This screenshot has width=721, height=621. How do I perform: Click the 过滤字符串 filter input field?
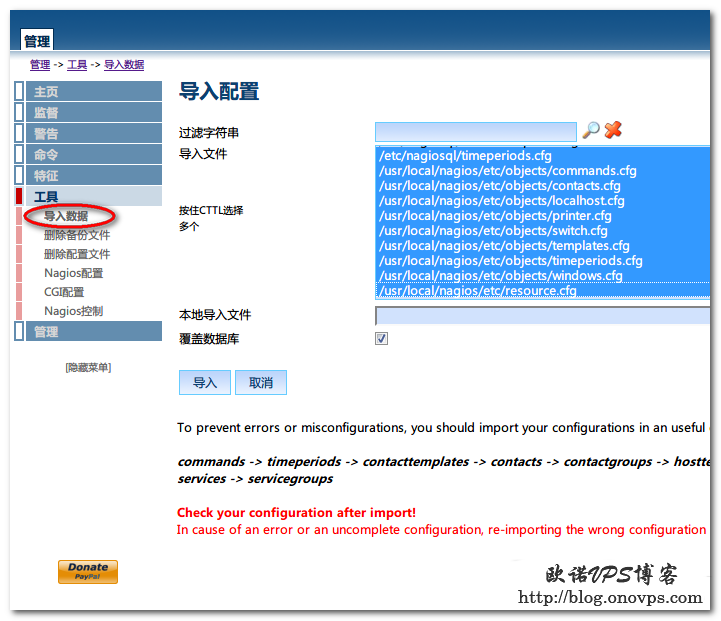(475, 132)
